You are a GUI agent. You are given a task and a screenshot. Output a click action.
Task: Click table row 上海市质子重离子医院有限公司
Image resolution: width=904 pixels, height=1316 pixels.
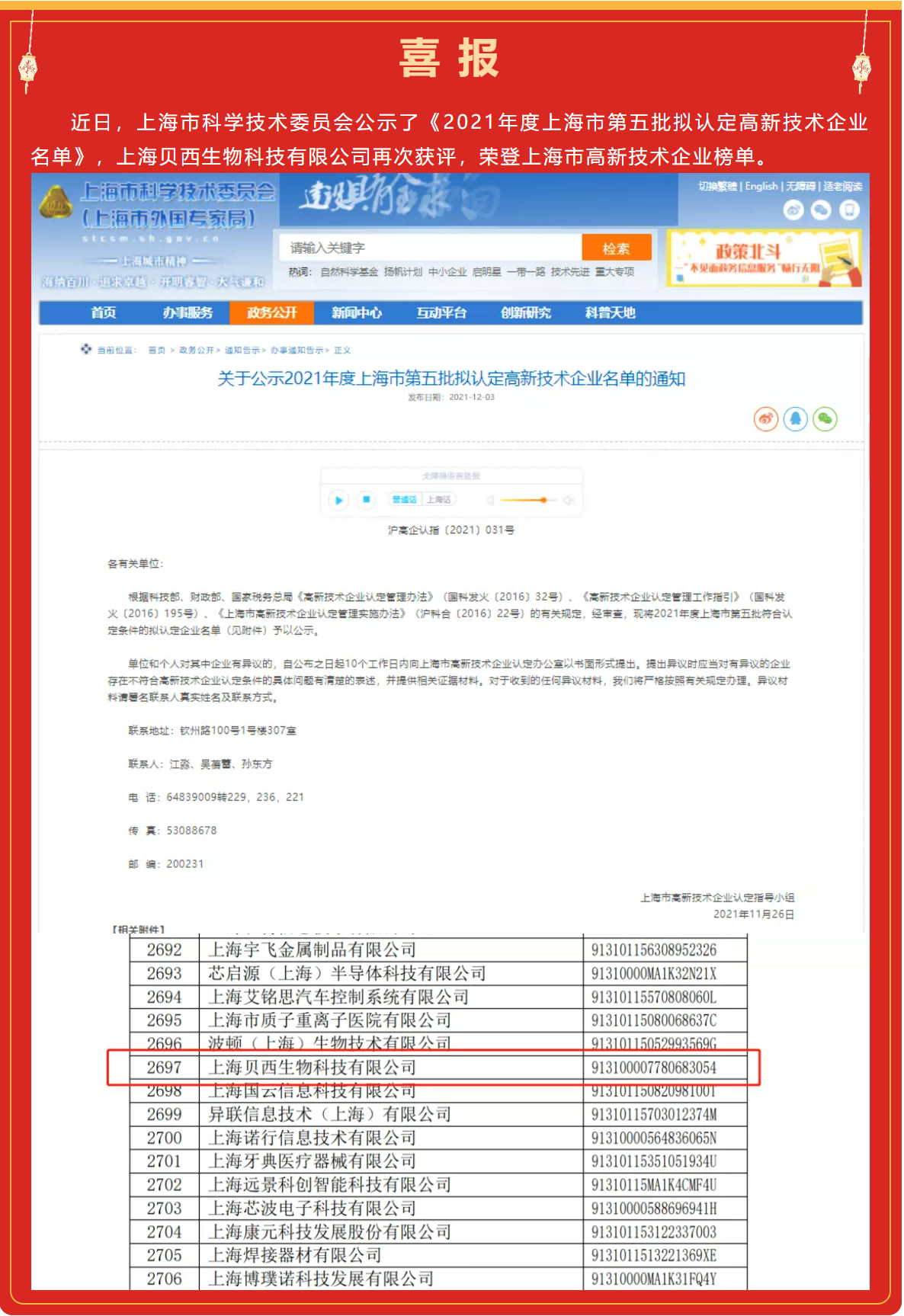pyautogui.click(x=438, y=1020)
